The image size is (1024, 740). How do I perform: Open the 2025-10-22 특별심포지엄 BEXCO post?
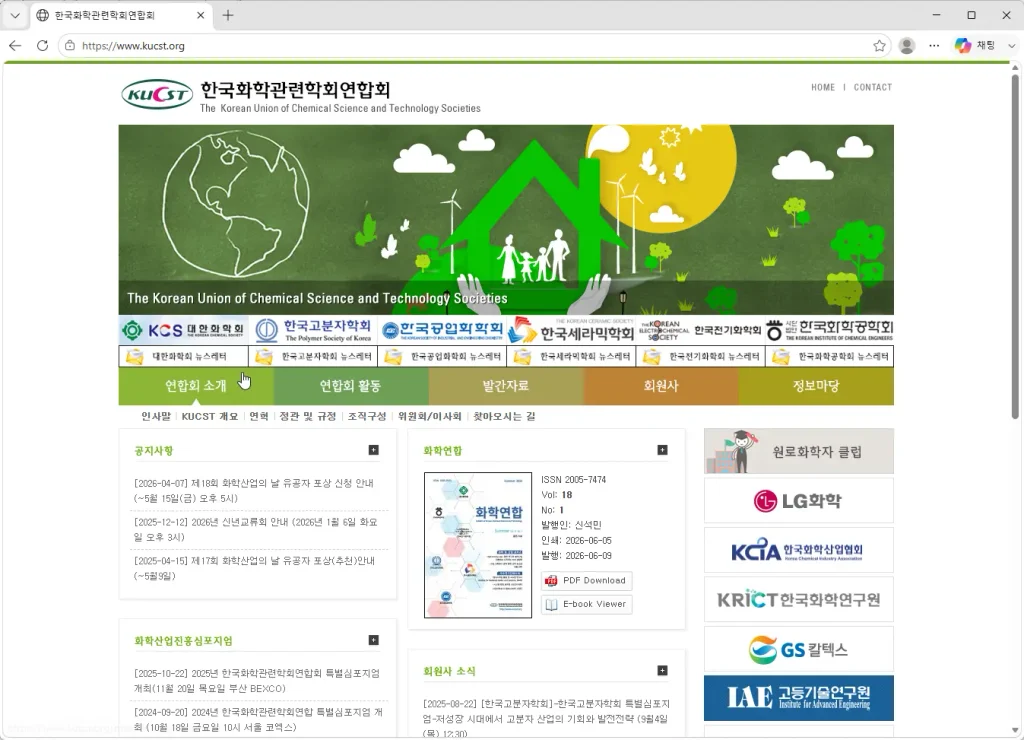coord(257,681)
